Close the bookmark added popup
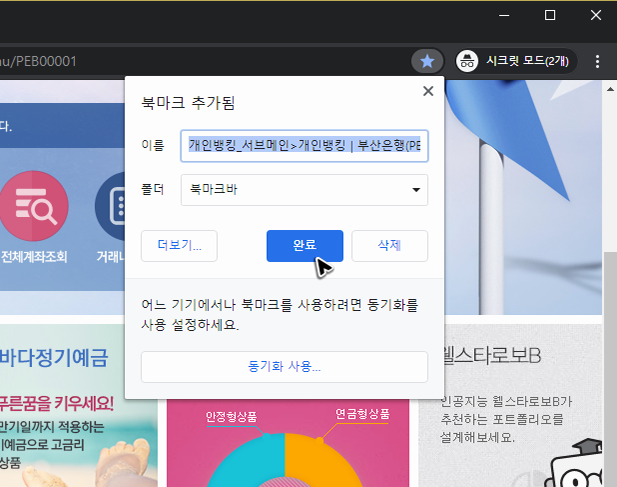Image resolution: width=617 pixels, height=487 pixels. click(428, 91)
